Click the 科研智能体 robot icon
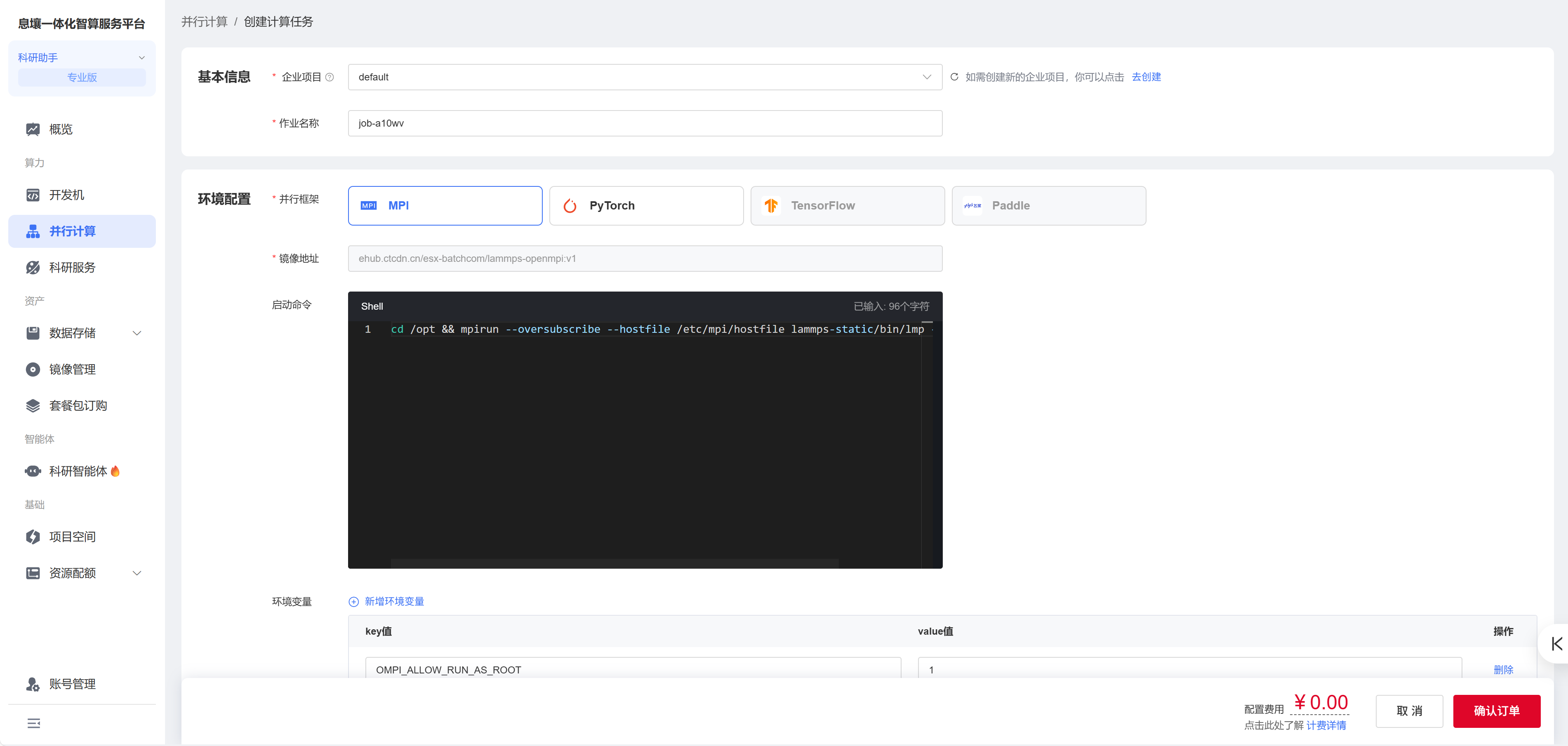This screenshot has height=746, width=1568. (x=33, y=471)
